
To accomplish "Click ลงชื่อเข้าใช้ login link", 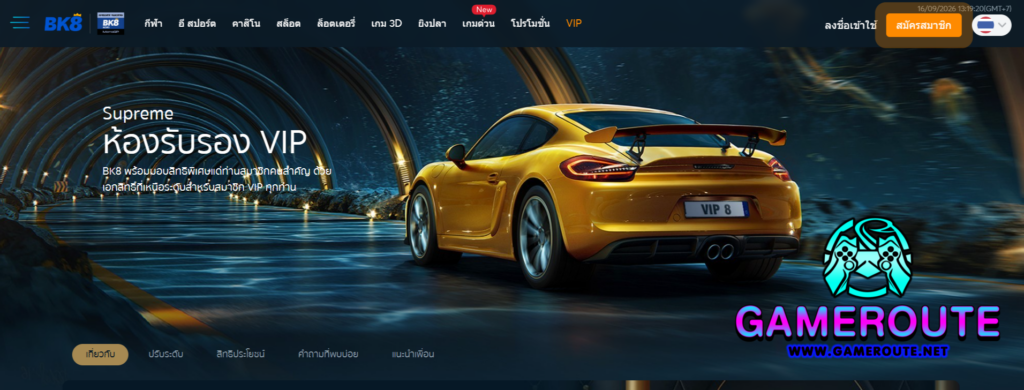I will [850, 25].
